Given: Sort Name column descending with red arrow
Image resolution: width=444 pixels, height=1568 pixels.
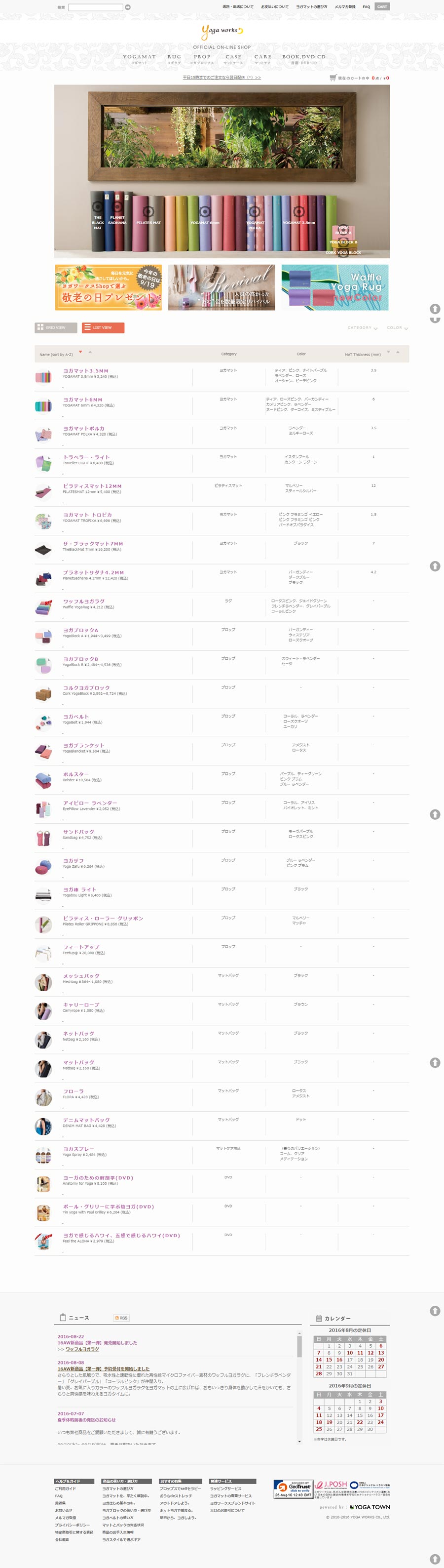Looking at the screenshot, I should coord(80,352).
